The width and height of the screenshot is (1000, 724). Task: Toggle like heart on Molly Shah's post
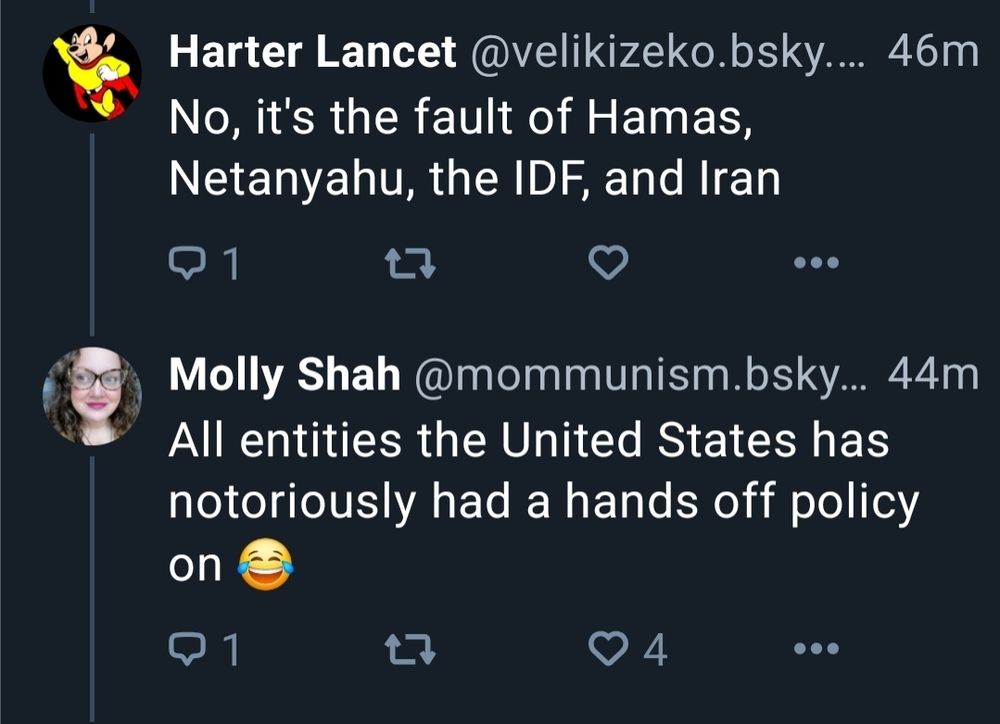click(x=608, y=651)
